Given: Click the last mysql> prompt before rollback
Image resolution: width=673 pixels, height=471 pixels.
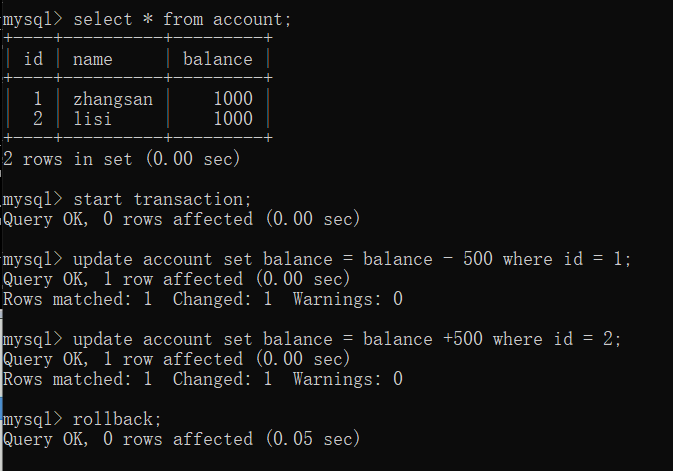Looking at the screenshot, I should coord(33,419).
